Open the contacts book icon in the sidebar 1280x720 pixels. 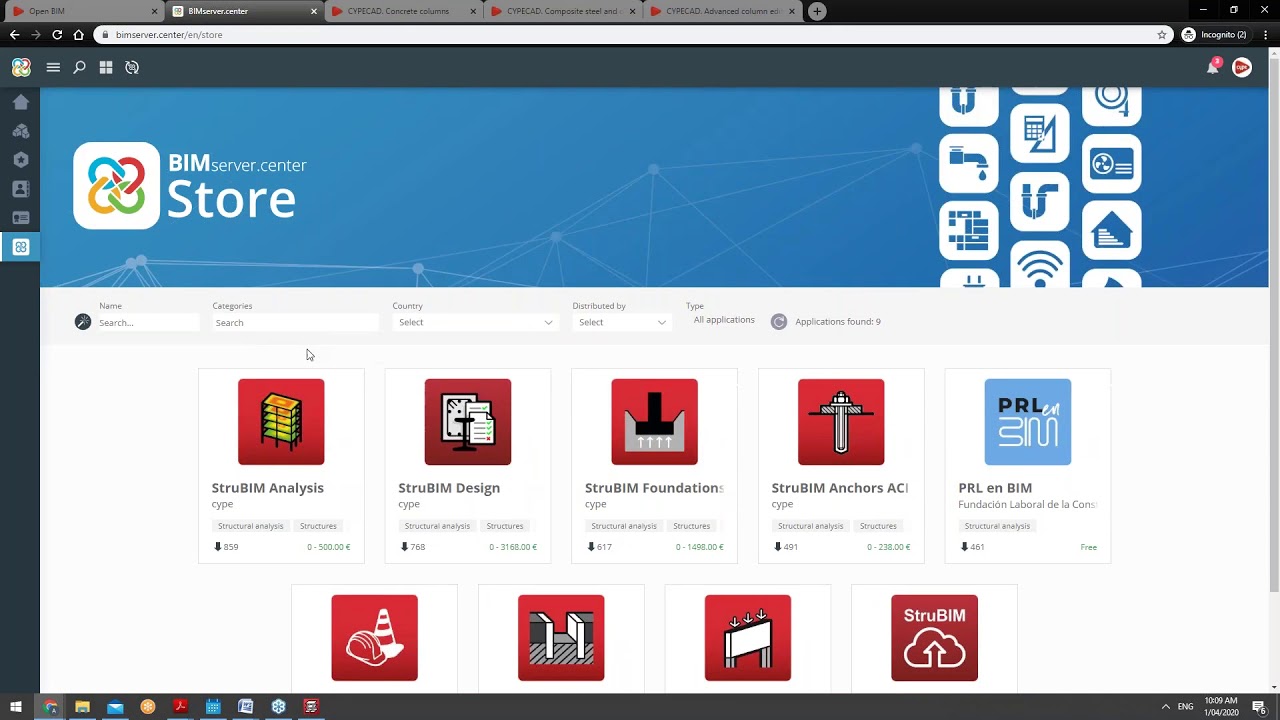point(20,189)
